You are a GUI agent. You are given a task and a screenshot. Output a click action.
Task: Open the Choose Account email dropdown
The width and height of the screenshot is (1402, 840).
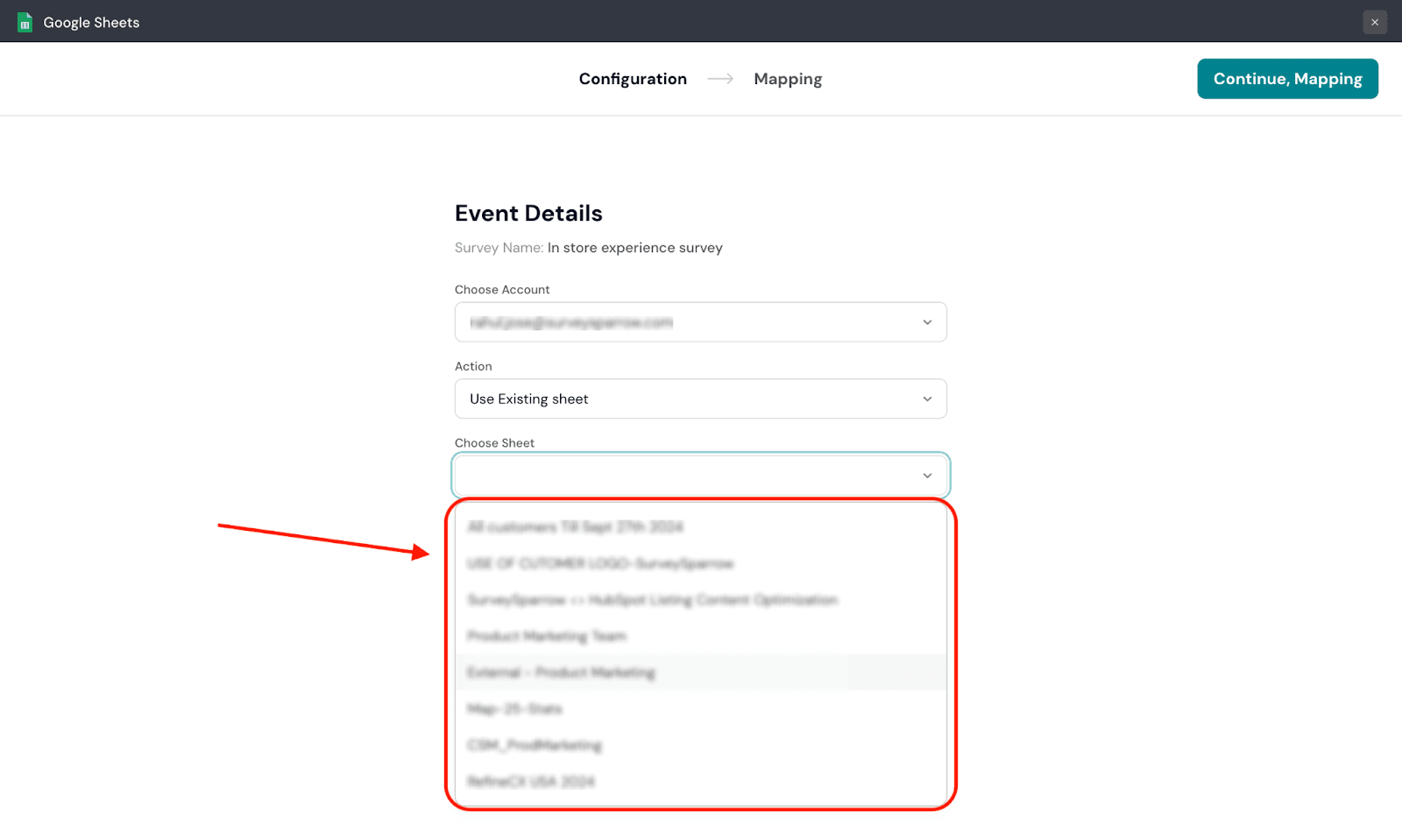click(x=683, y=322)
